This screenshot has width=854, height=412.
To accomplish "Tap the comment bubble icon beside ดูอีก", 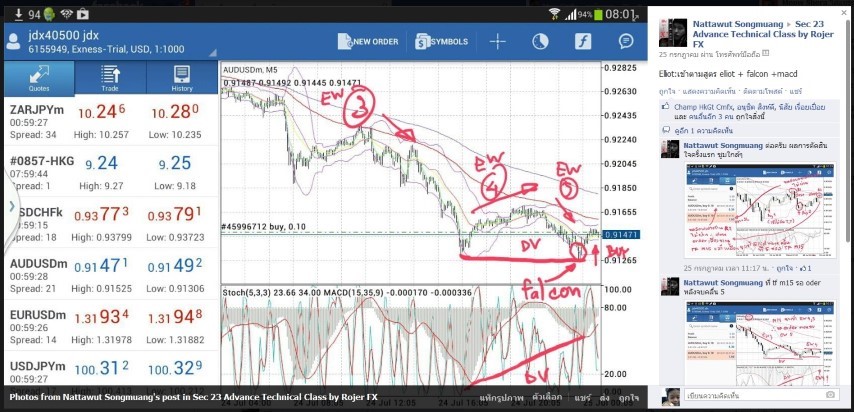I will [x=666, y=130].
